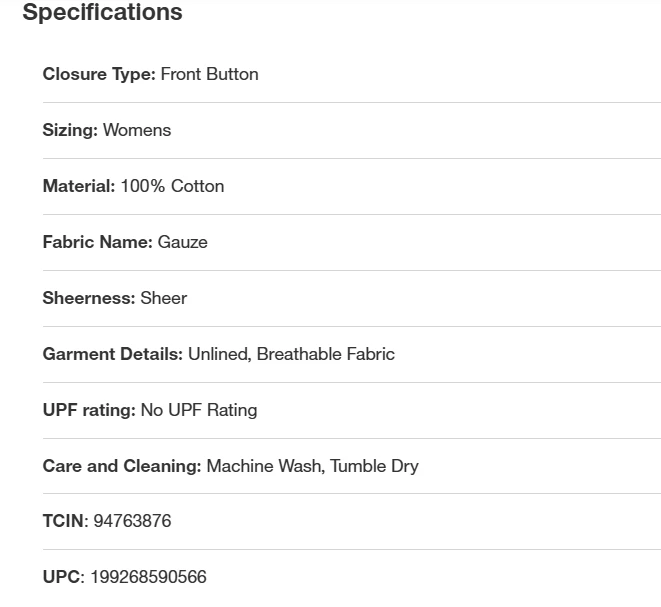Select the Womens sizing value
Viewport: 661px width, 607px height.
137,130
